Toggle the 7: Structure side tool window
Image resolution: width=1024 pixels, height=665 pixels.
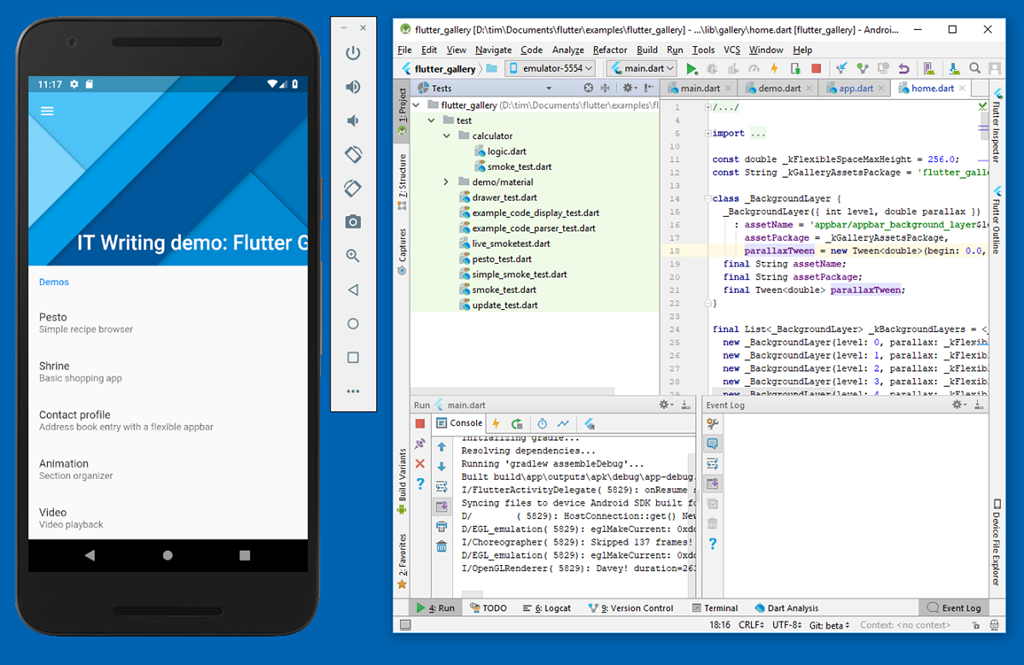coord(402,181)
